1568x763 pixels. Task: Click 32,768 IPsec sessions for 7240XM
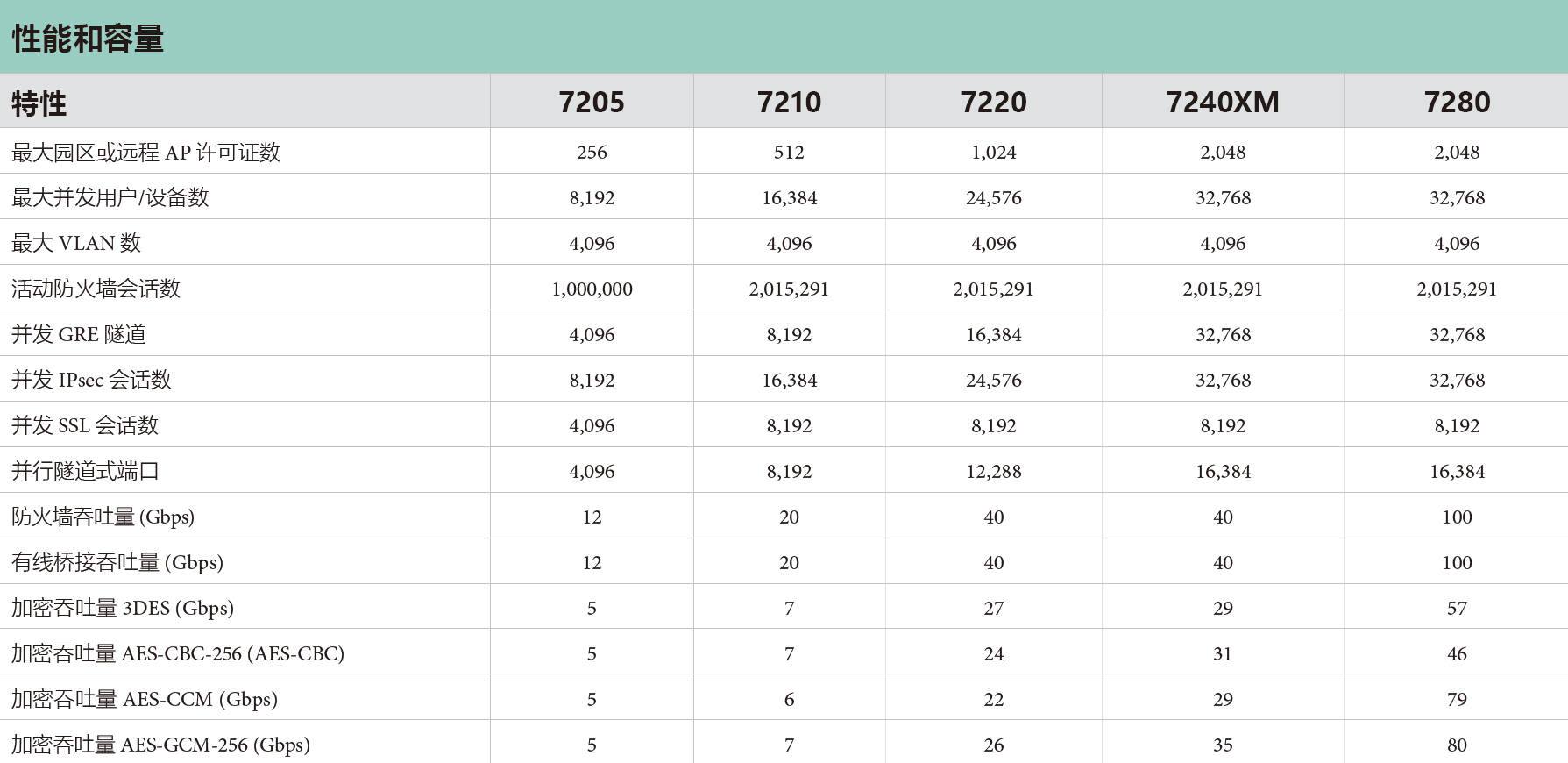point(1223,381)
